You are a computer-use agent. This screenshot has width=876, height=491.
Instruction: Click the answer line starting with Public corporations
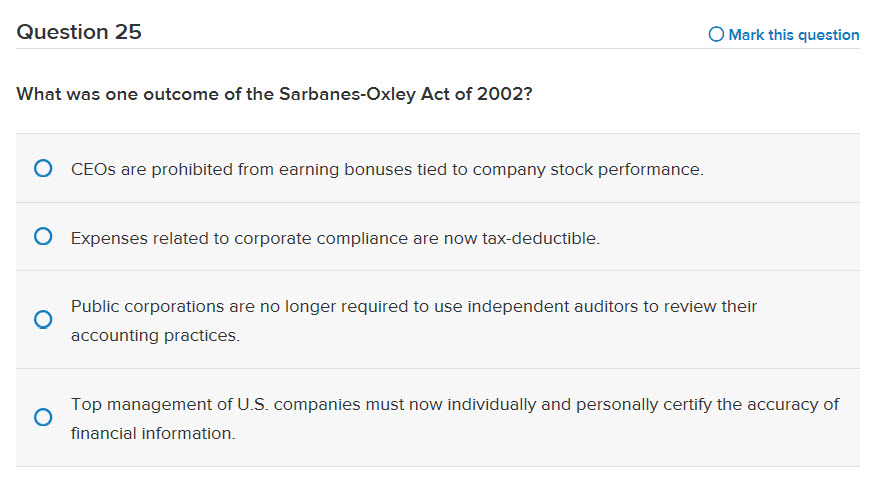[414, 306]
